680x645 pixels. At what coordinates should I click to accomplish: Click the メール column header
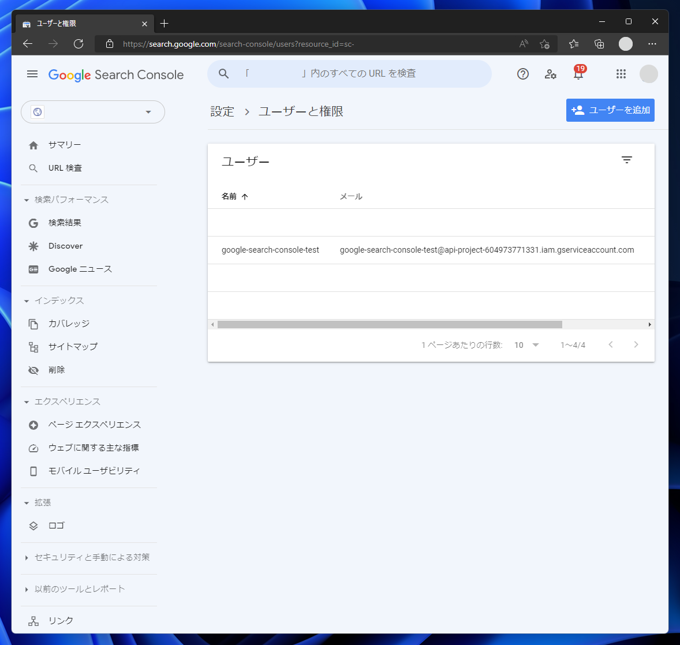[351, 196]
